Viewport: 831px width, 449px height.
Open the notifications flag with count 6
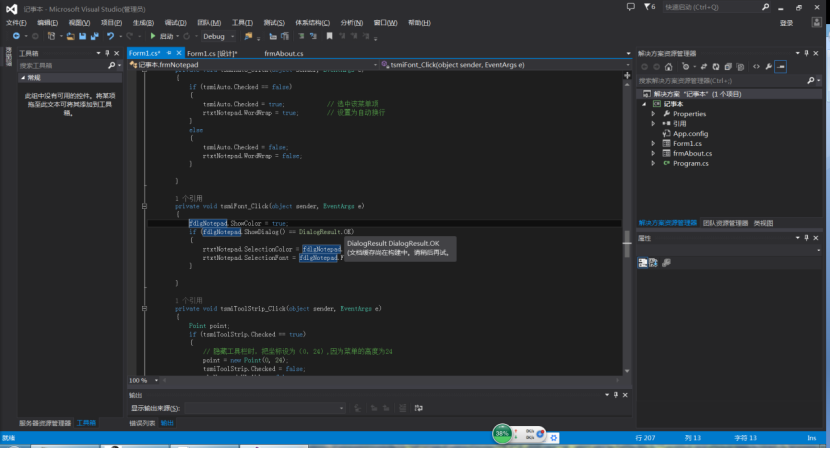(649, 7)
